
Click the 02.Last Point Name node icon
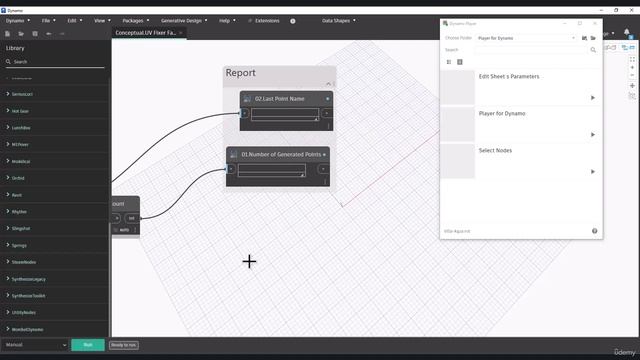247,99
